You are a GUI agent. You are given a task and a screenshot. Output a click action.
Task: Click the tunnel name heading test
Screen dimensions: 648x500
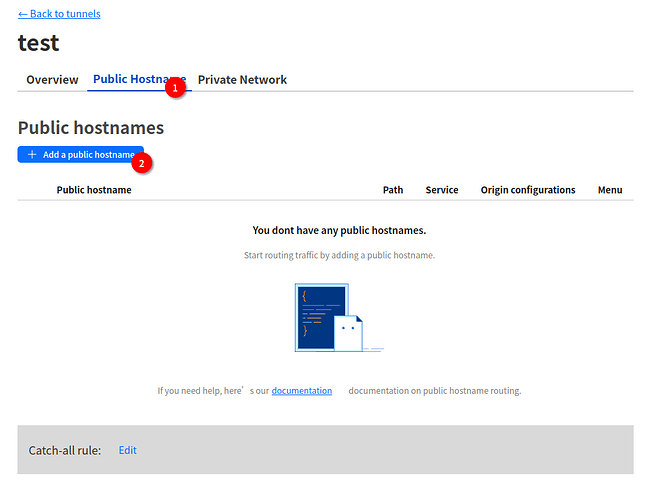38,43
